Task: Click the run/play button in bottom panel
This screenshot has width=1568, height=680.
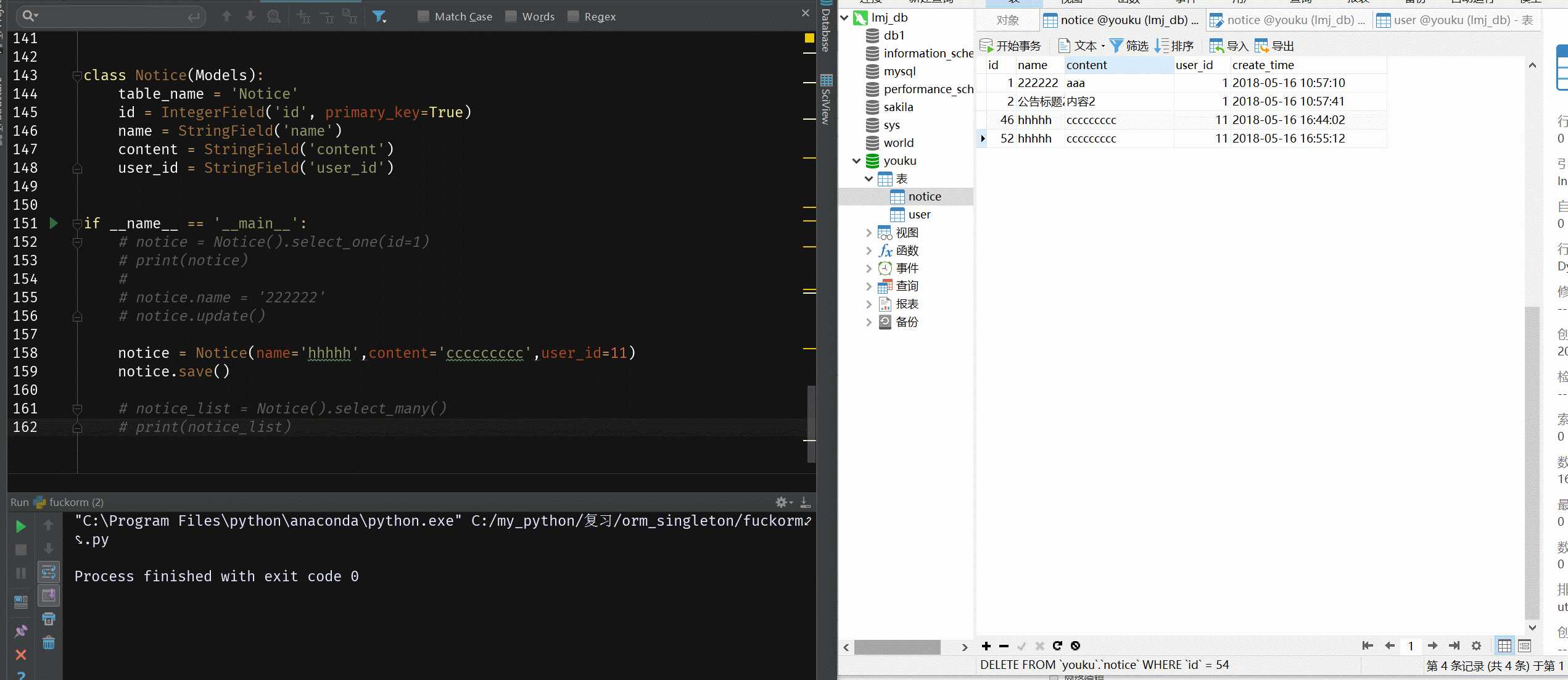Action: [x=19, y=525]
